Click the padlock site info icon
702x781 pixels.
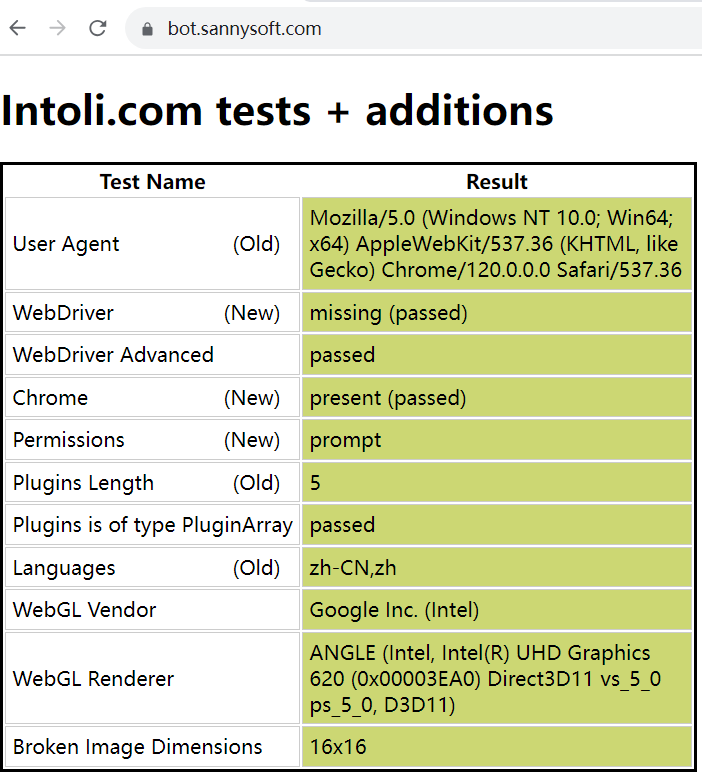[147, 29]
